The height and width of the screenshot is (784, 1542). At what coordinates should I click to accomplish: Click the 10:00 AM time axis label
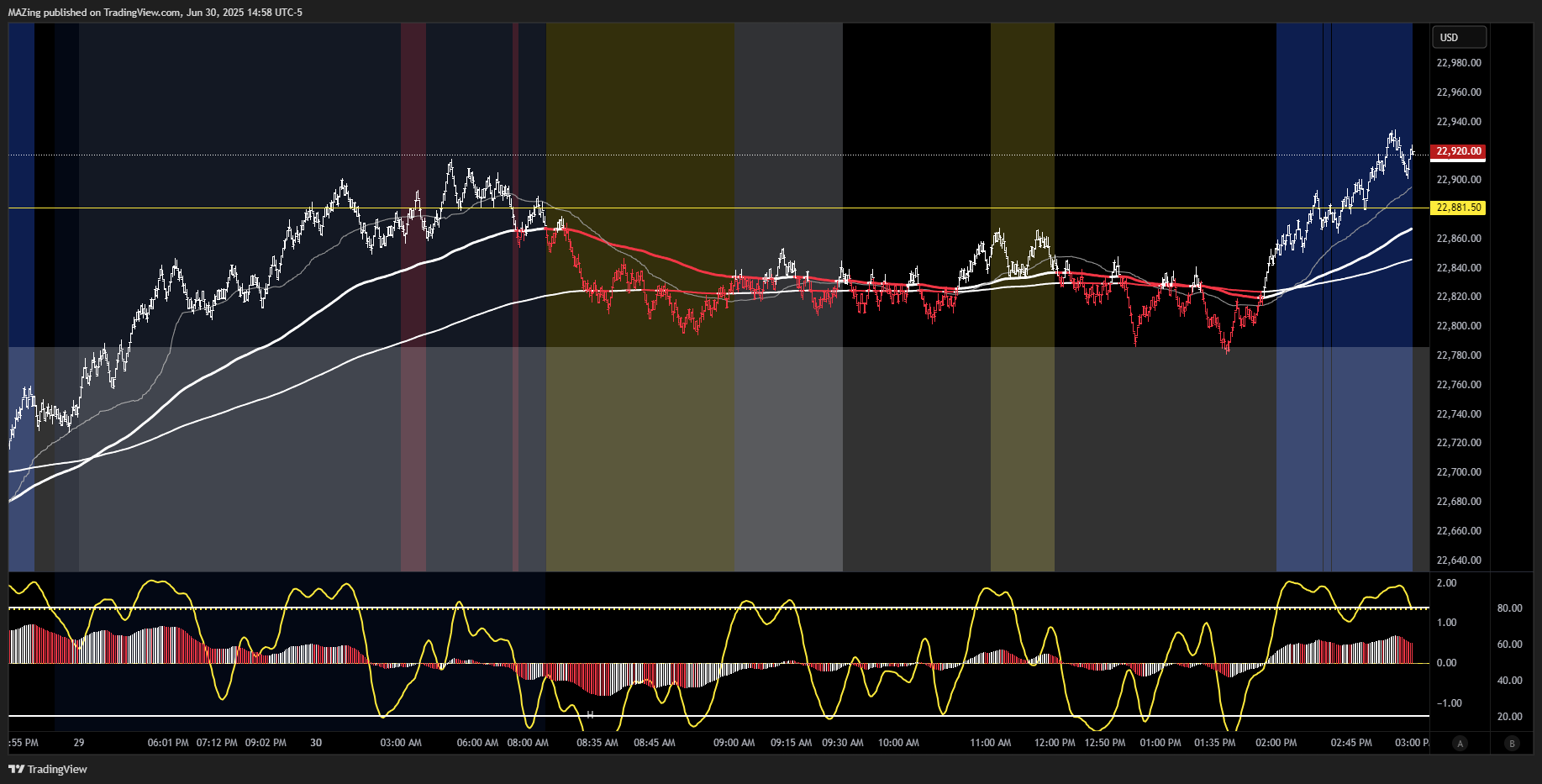(898, 743)
